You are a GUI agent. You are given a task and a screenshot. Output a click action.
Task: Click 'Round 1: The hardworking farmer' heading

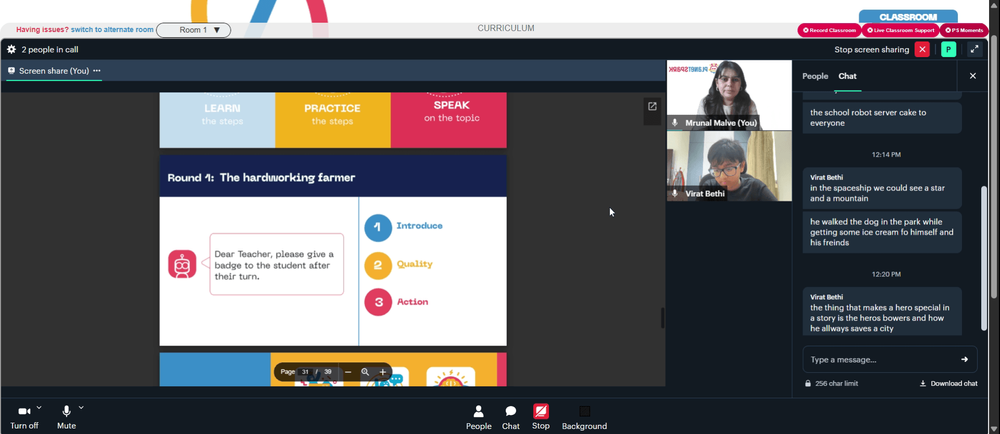(x=261, y=178)
